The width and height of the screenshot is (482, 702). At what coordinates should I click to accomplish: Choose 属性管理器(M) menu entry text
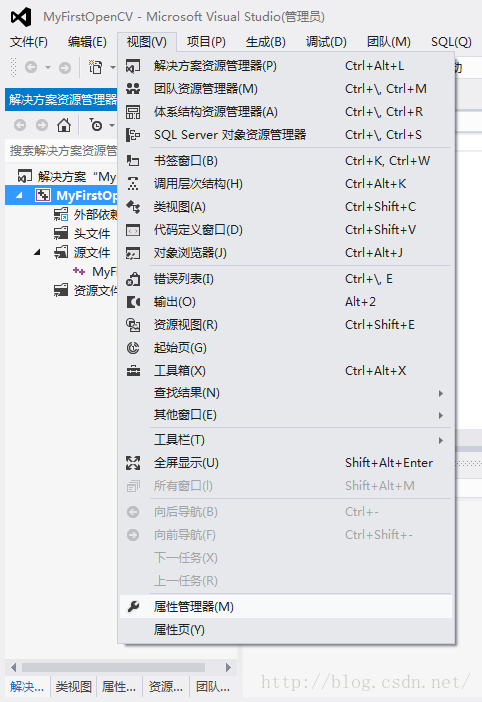tap(194, 607)
